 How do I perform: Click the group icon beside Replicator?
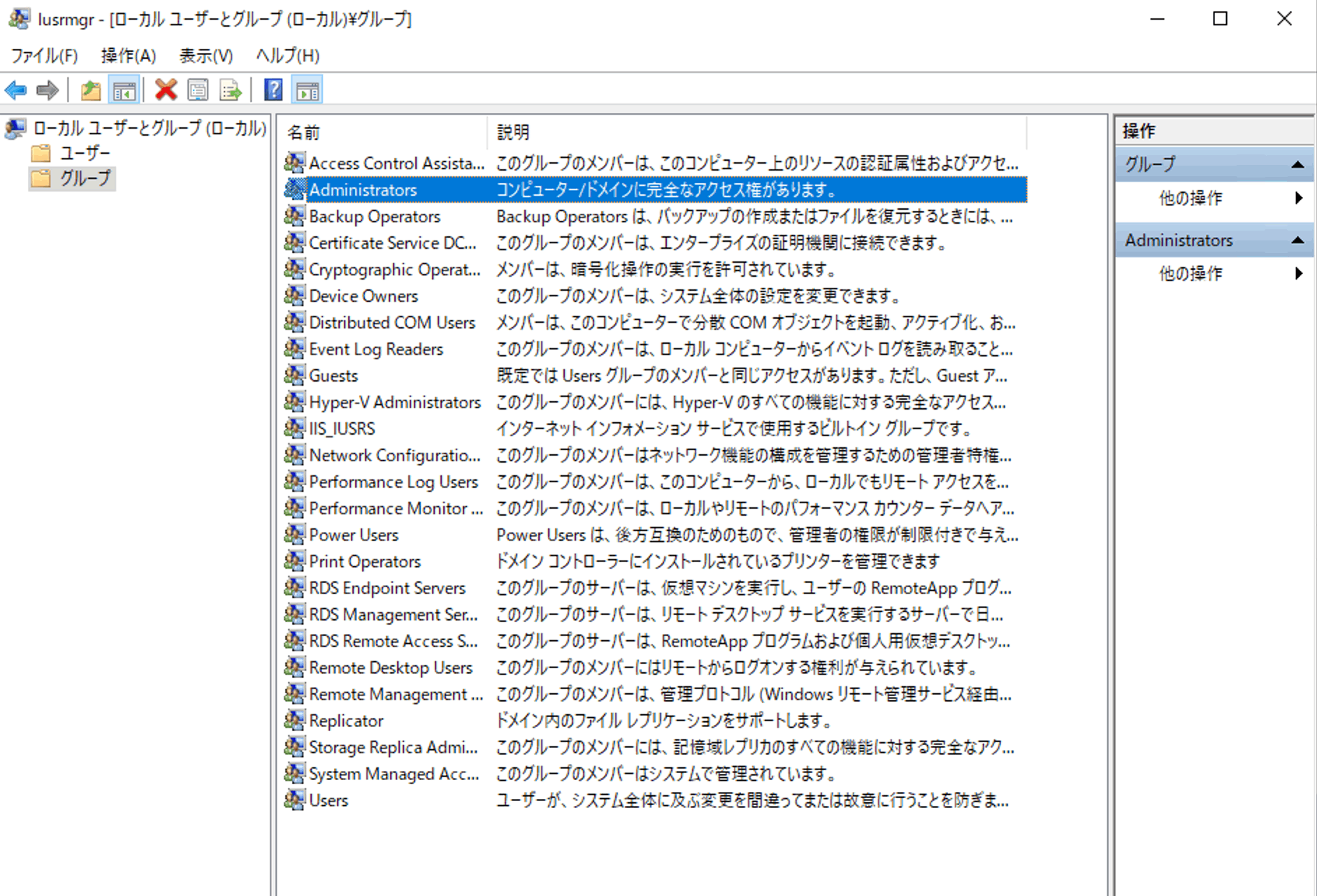295,721
